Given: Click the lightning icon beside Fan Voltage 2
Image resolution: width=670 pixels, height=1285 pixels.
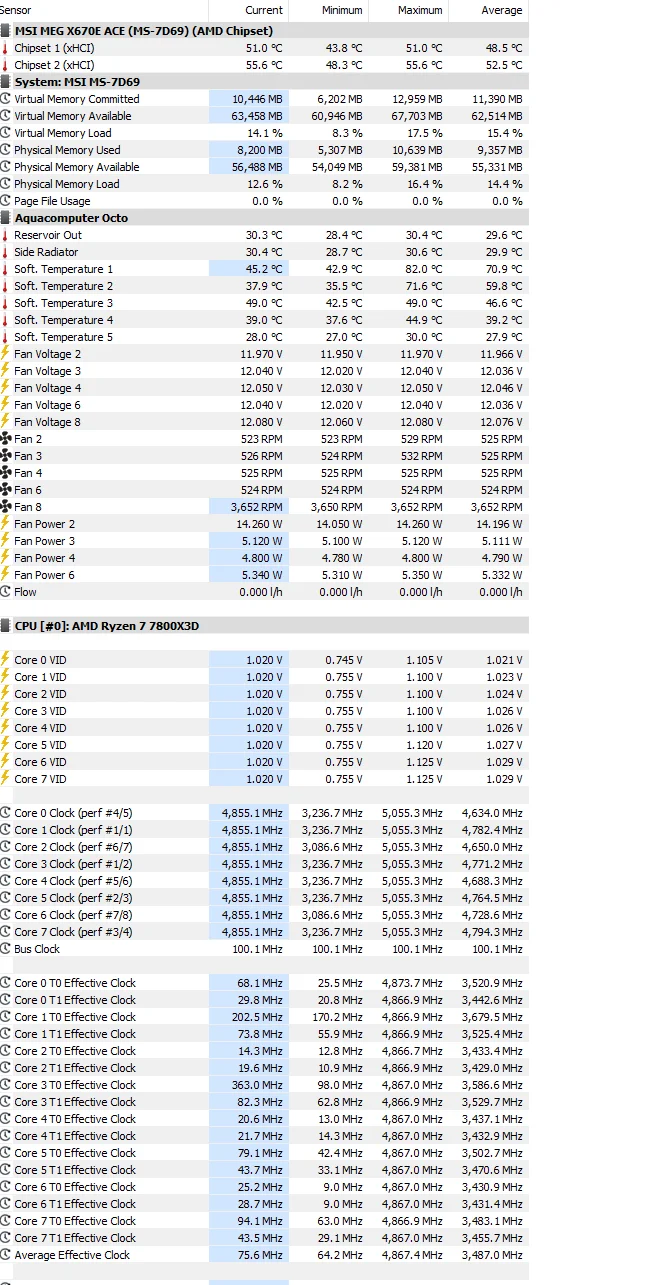Looking at the screenshot, I should click(5, 354).
